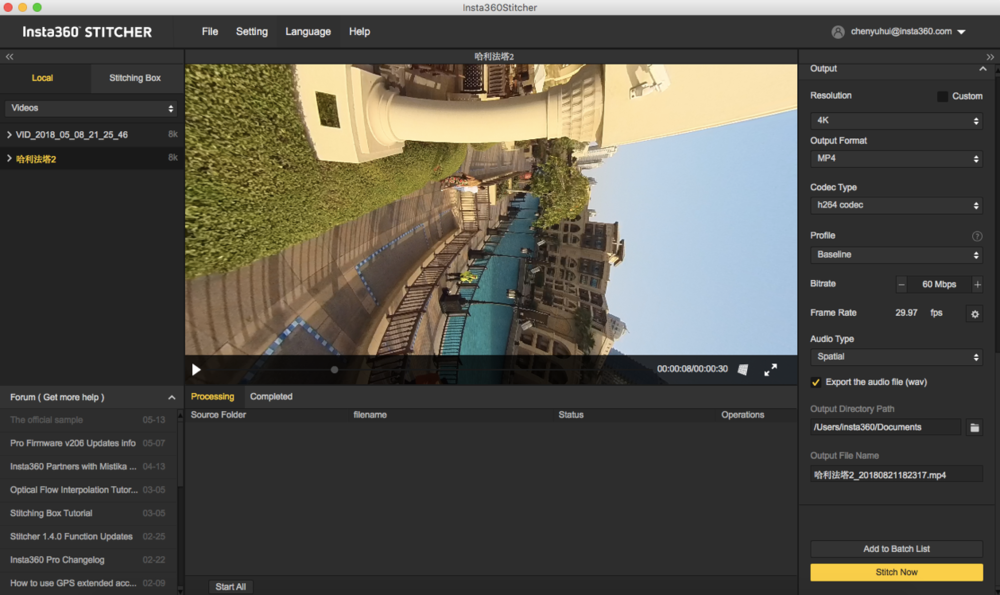Decrease bitrate with minus button

[901, 285]
